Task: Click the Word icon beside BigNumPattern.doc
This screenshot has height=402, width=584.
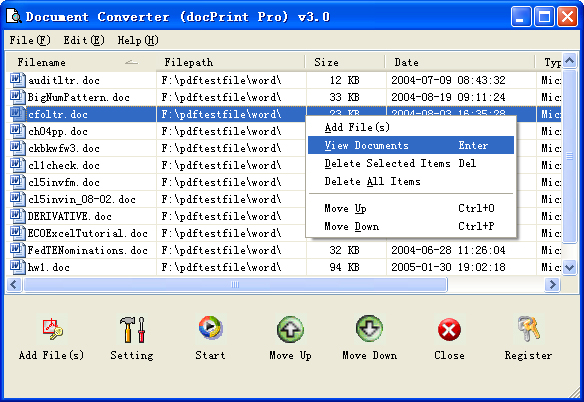Action: (x=17, y=97)
